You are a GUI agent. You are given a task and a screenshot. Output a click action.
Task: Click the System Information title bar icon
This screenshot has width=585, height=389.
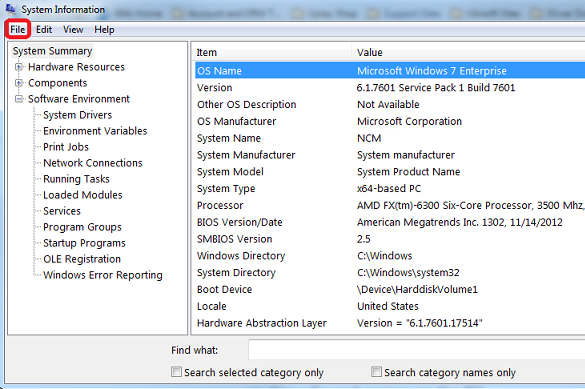(11, 8)
